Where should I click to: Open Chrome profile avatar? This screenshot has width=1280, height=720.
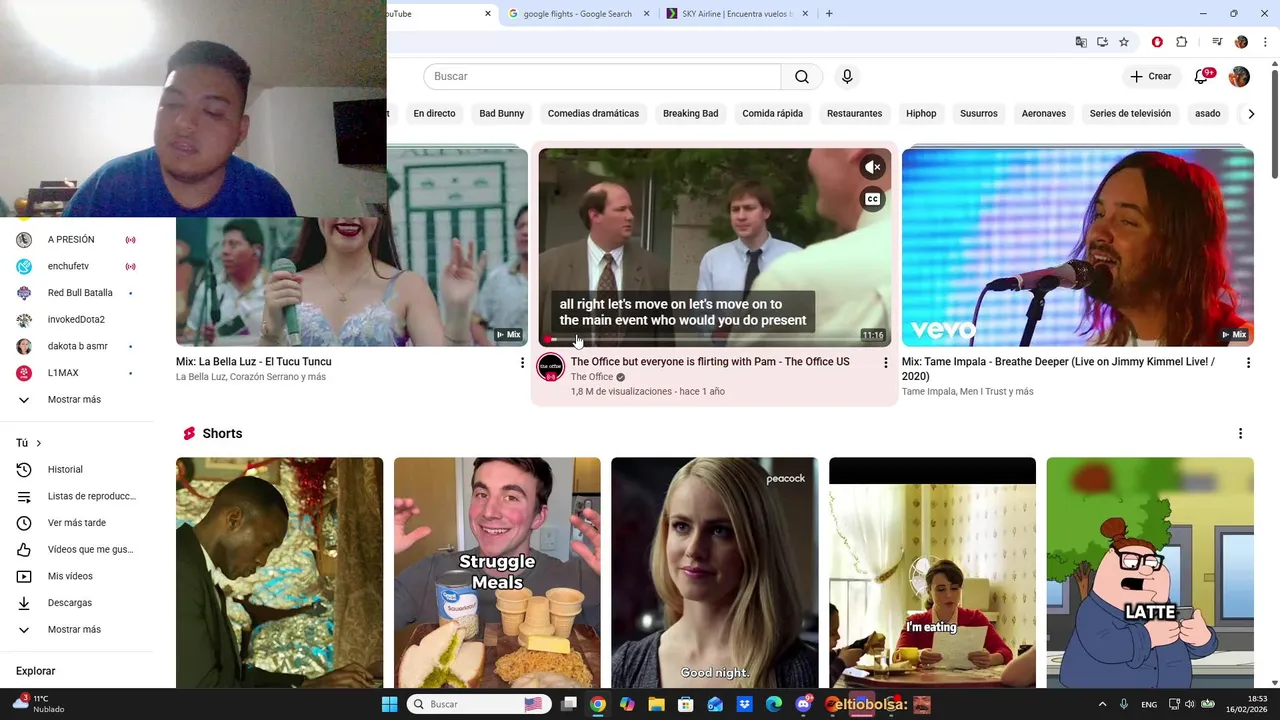click(1241, 42)
